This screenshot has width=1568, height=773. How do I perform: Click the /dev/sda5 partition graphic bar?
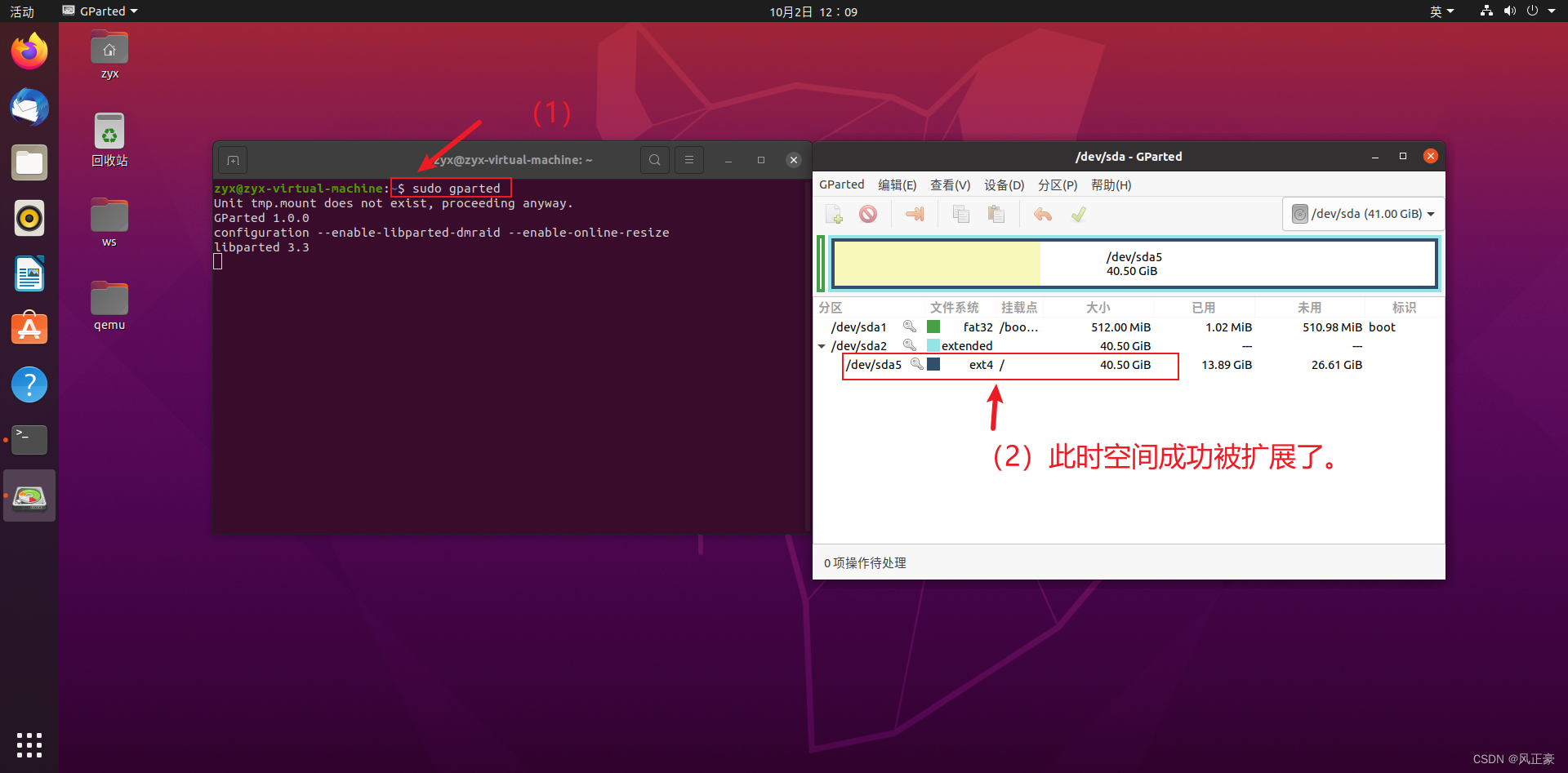tap(1134, 264)
